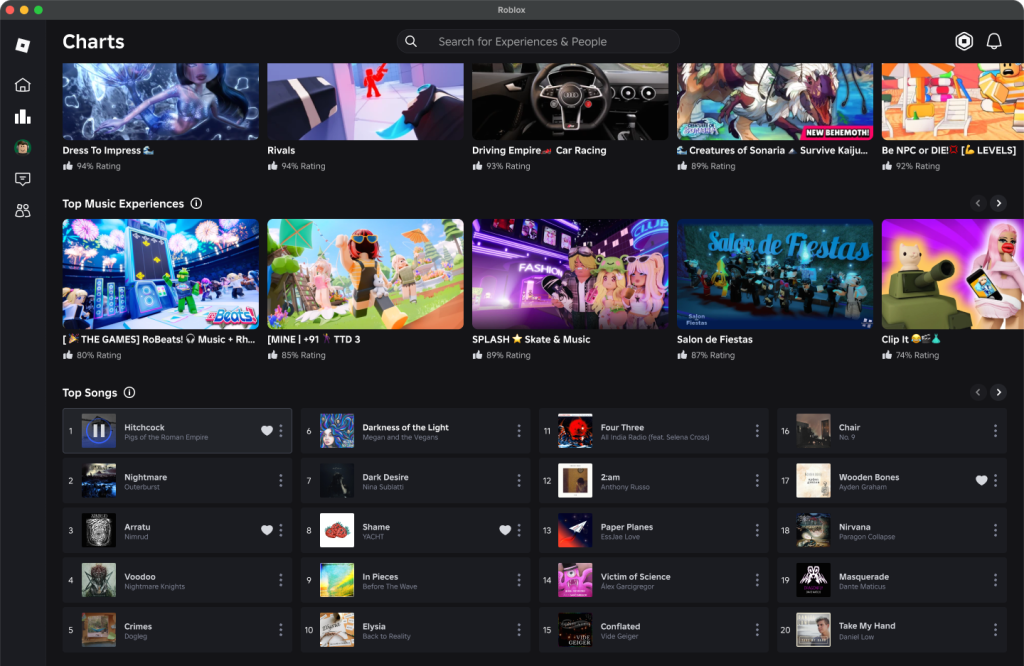Open more options for Conflated

(x=757, y=629)
